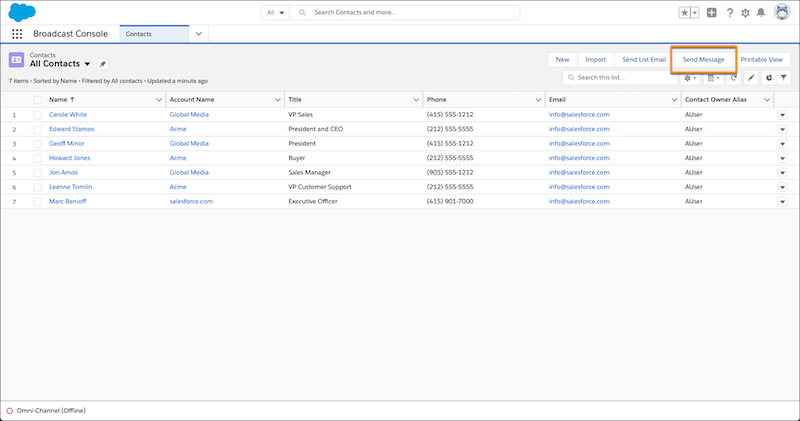Open the salesforce.com account link
This screenshot has width=800, height=421.
pos(191,201)
